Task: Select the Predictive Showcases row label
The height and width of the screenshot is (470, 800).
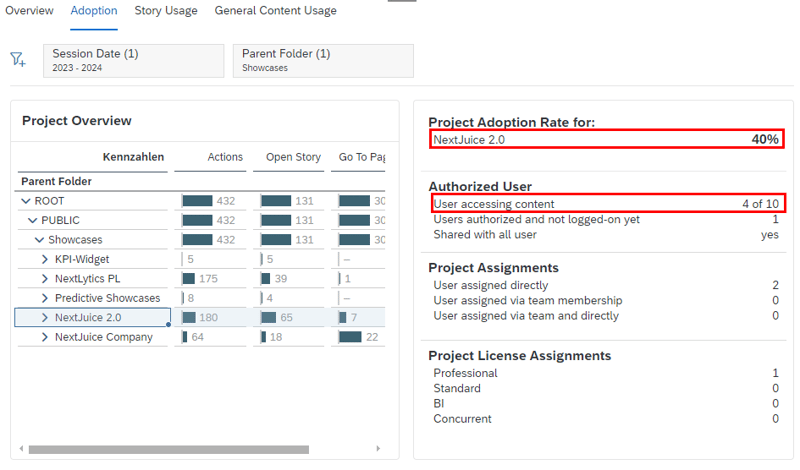Action: pyautogui.click(x=108, y=298)
